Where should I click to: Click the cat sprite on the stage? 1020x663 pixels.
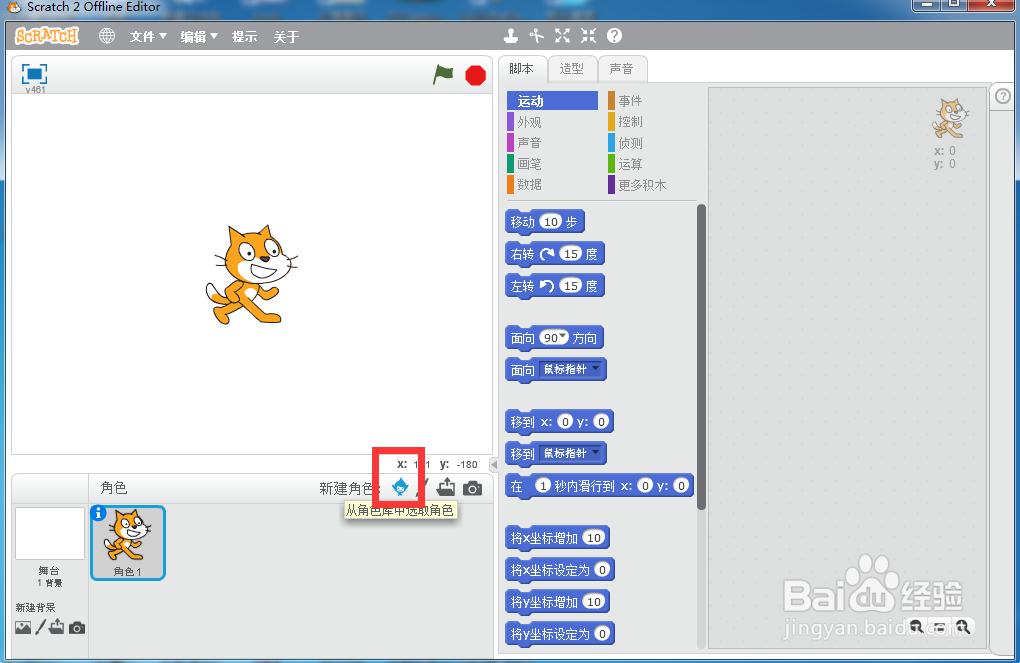pos(252,275)
